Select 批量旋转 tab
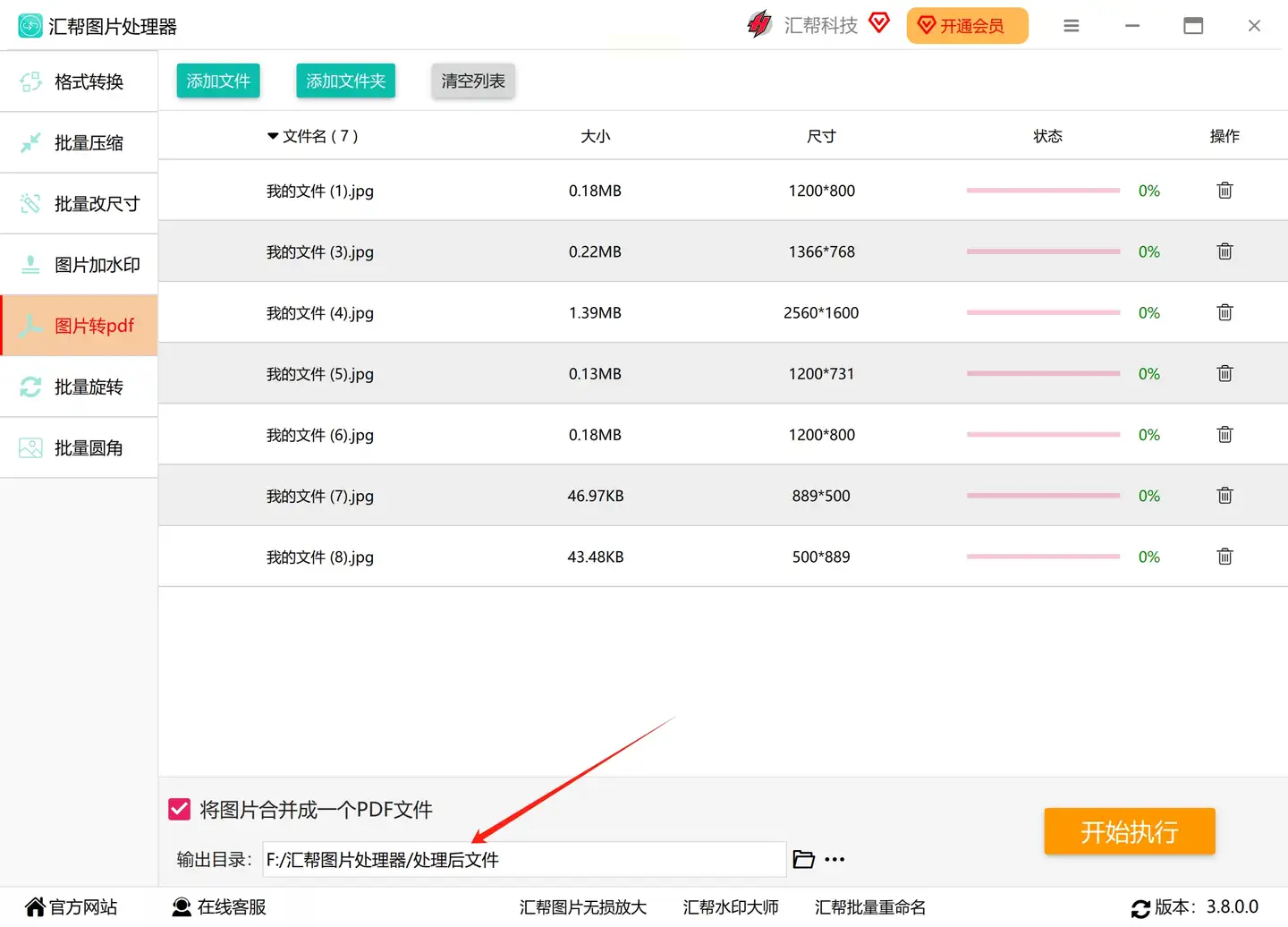This screenshot has width=1288, height=927. pyautogui.click(x=79, y=387)
